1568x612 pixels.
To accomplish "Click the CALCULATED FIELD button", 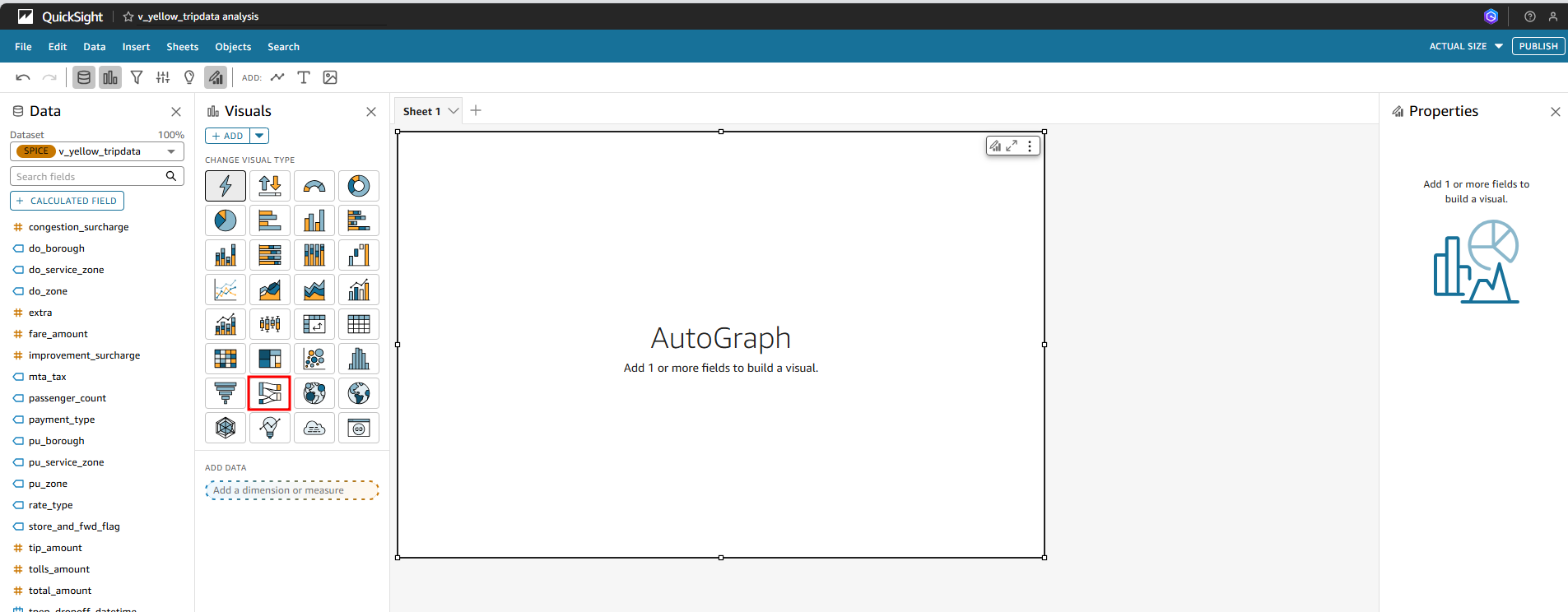I will [x=67, y=201].
